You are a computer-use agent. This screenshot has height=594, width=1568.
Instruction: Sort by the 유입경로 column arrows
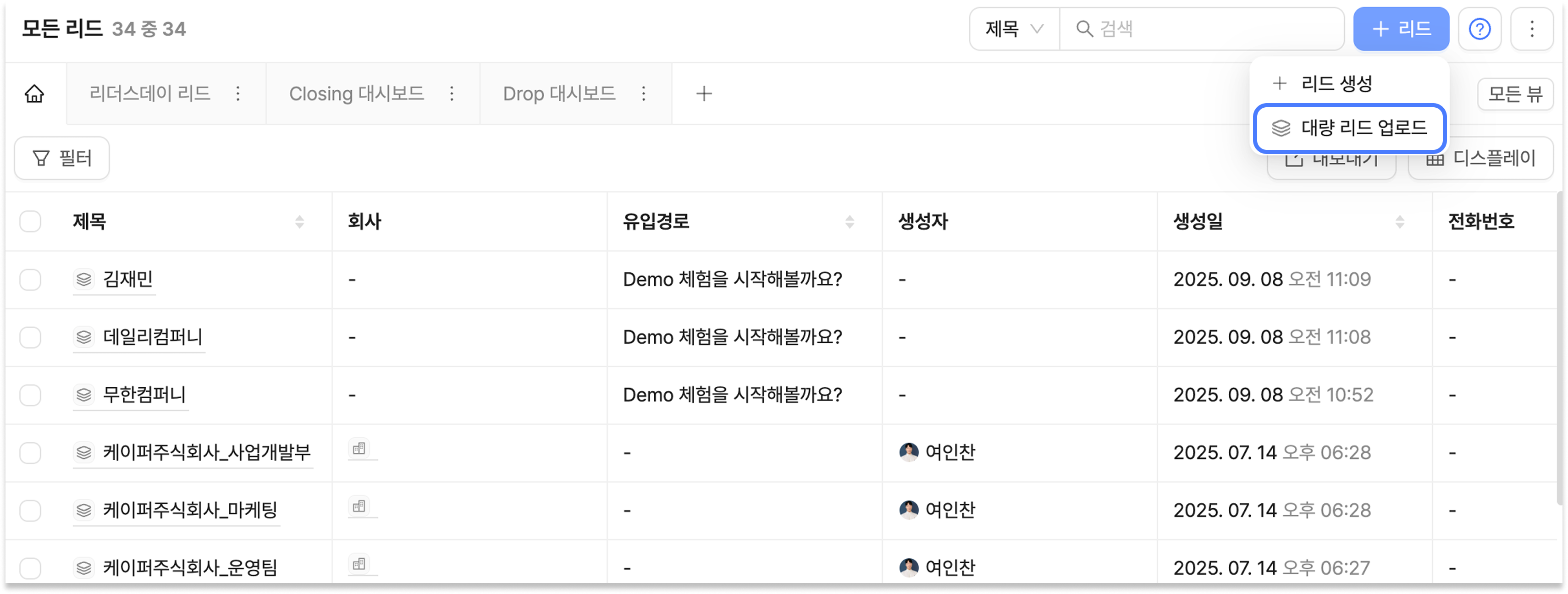pos(849,222)
